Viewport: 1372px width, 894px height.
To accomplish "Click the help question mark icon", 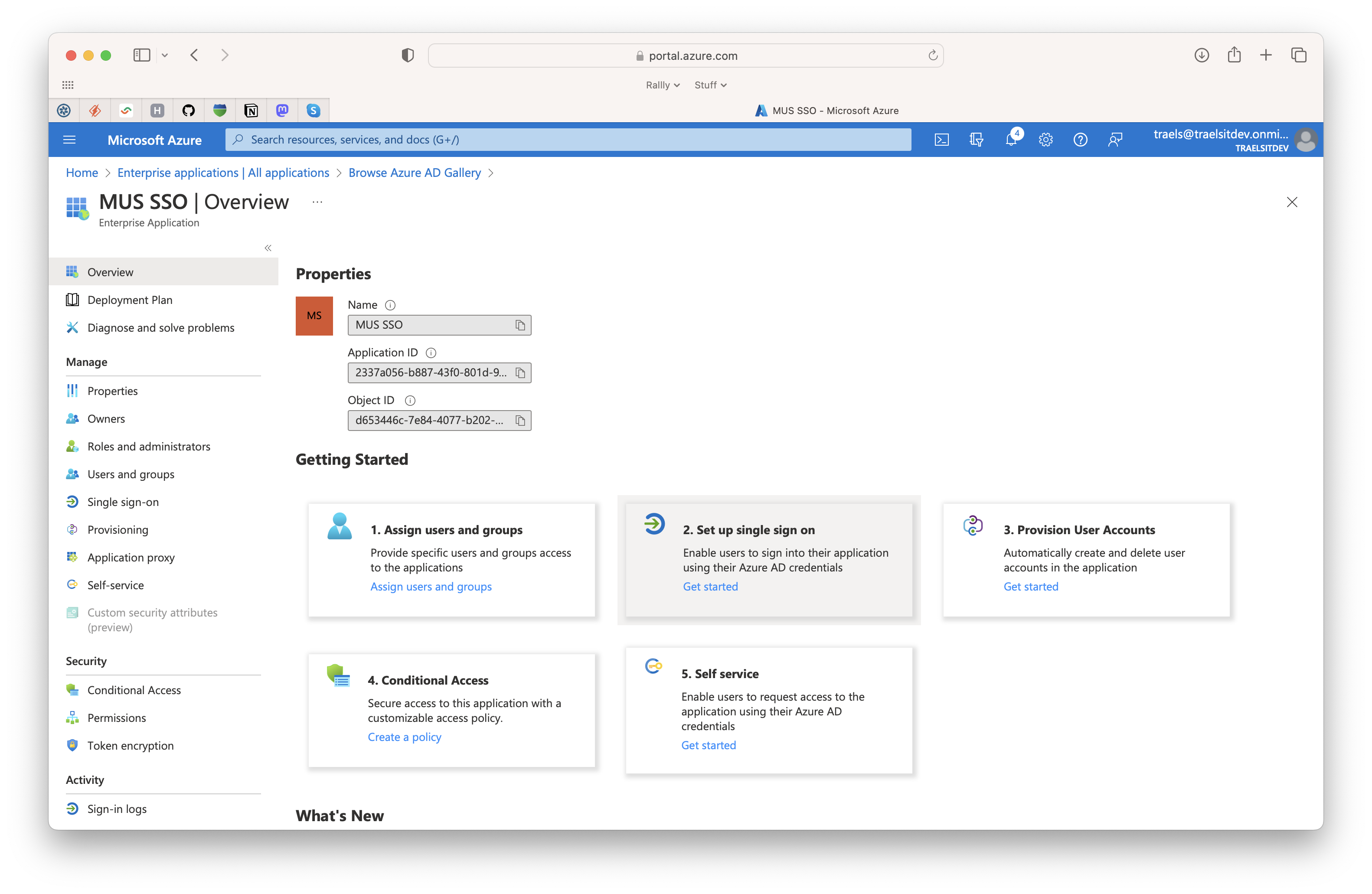I will (1080, 140).
